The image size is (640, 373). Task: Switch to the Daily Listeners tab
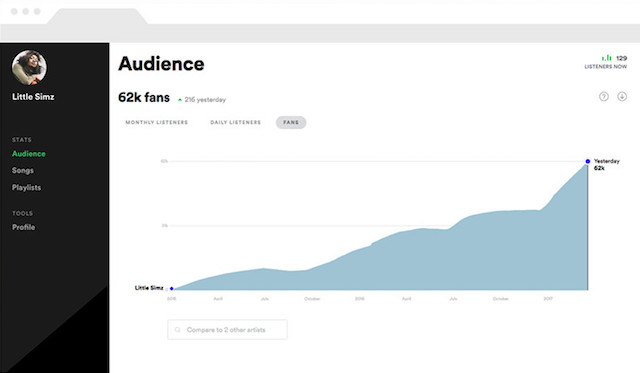236,122
